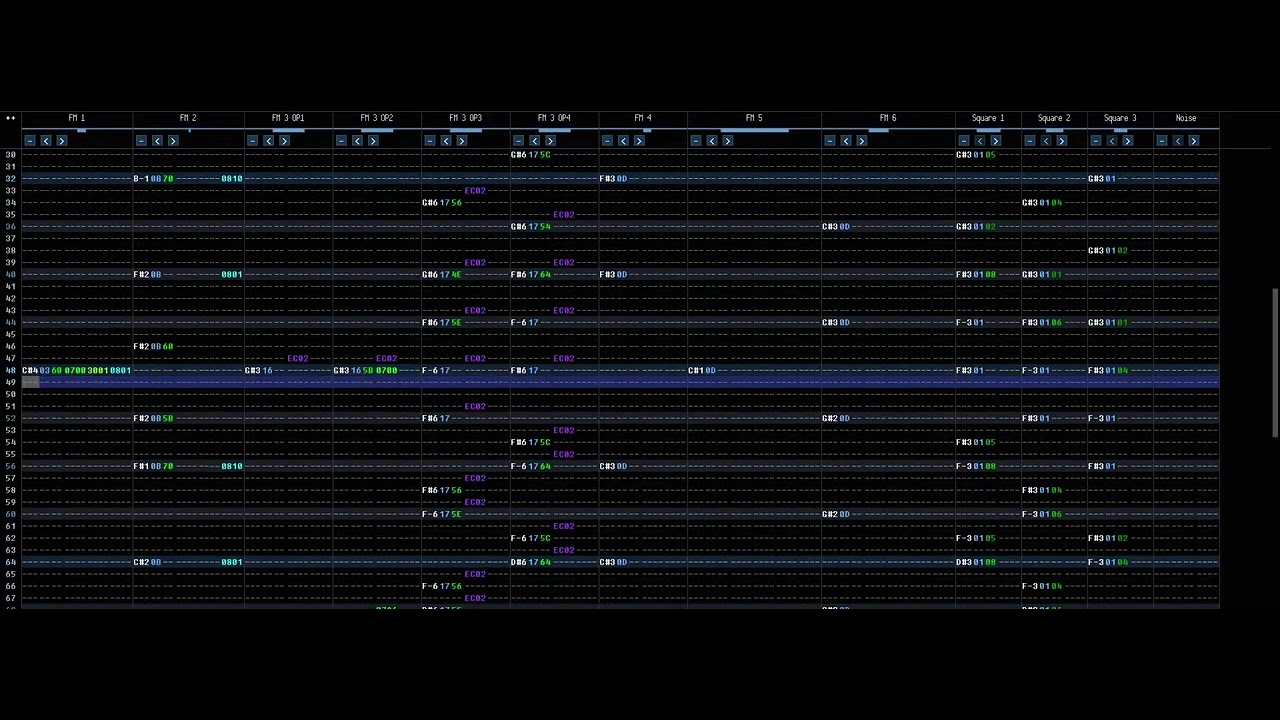1280x720 pixels.
Task: Expand FM 5 columns with right arrow
Action: tap(728, 141)
